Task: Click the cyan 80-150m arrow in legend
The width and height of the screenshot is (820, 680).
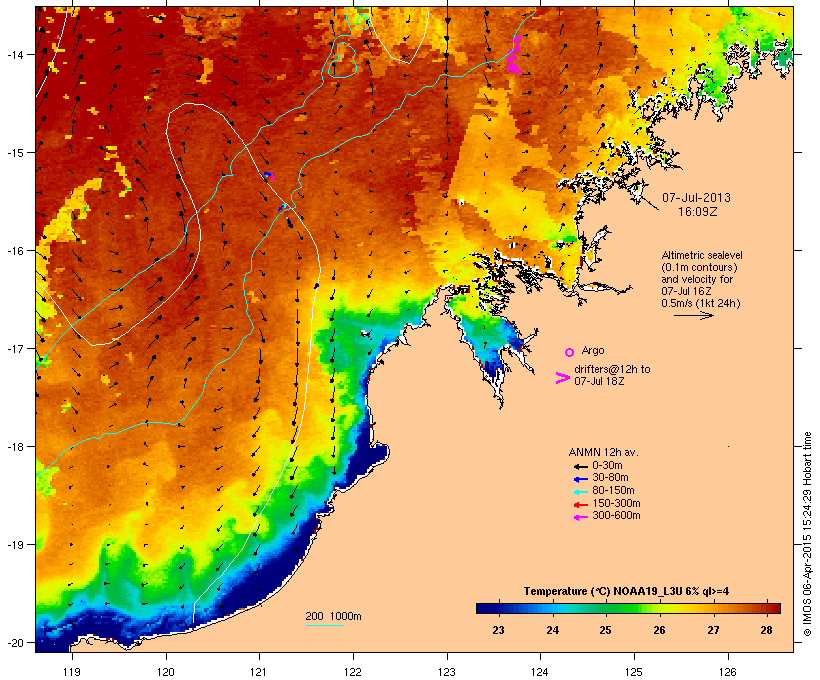Action: click(x=580, y=492)
